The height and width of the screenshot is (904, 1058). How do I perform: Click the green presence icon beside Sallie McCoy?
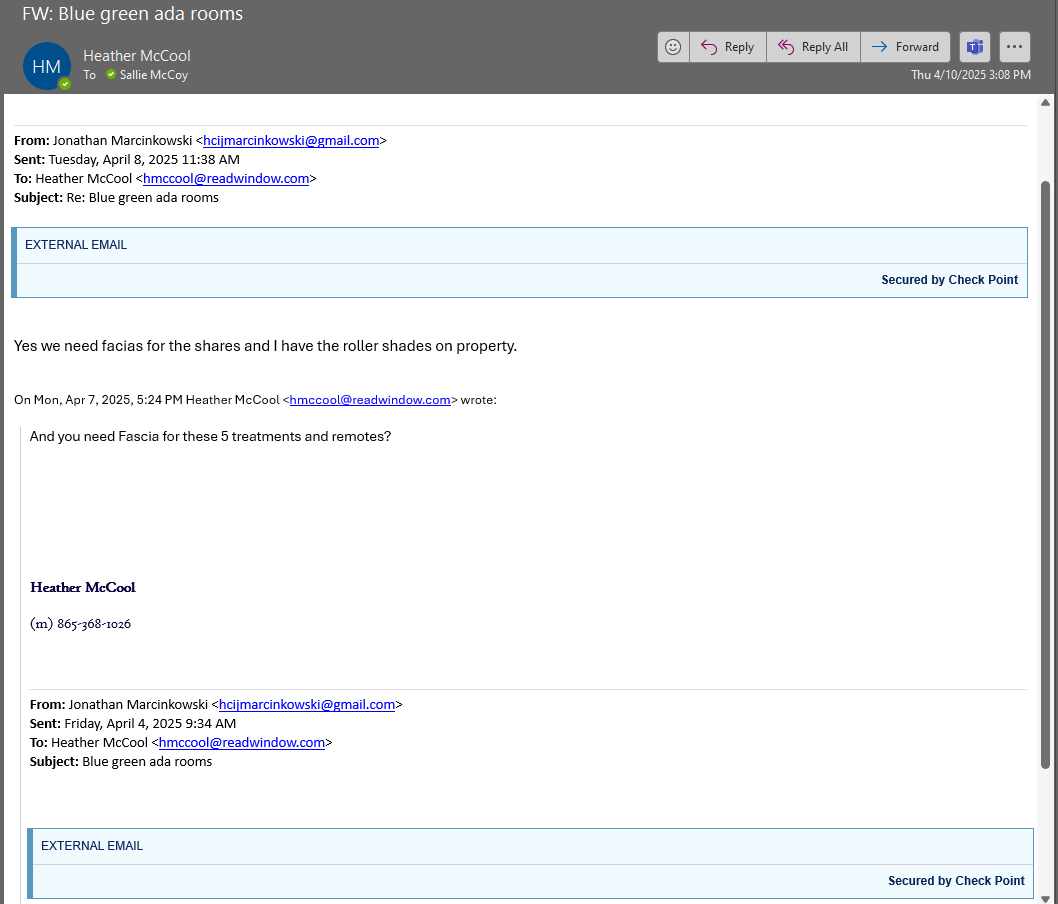(x=111, y=75)
